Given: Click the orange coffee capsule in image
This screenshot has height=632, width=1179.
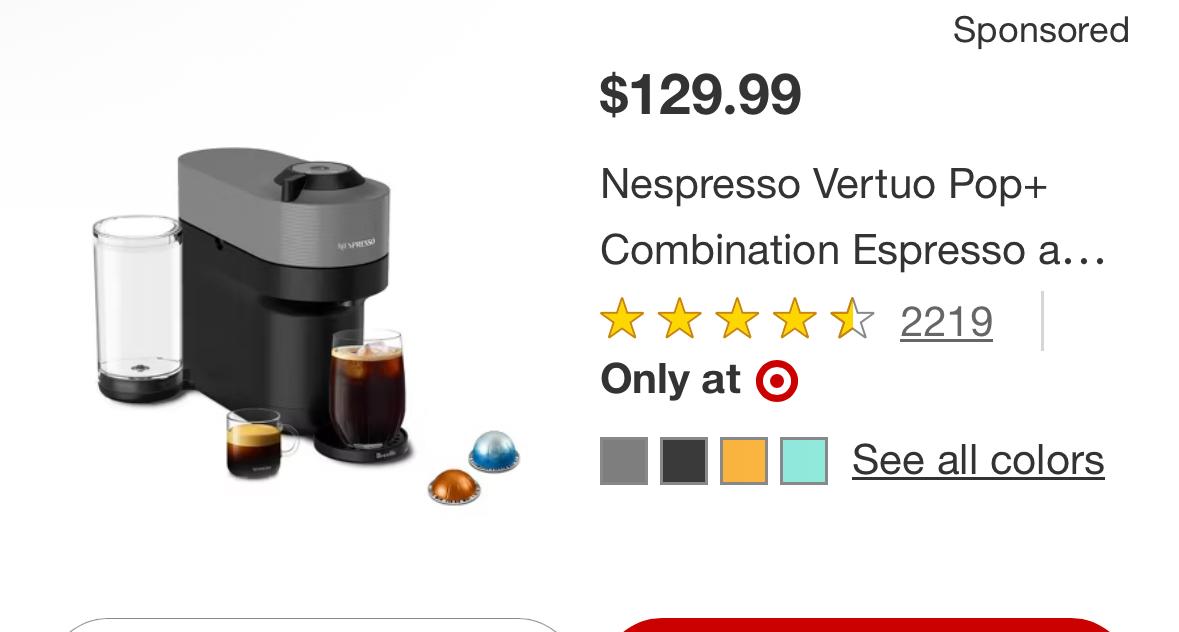Looking at the screenshot, I should (454, 487).
